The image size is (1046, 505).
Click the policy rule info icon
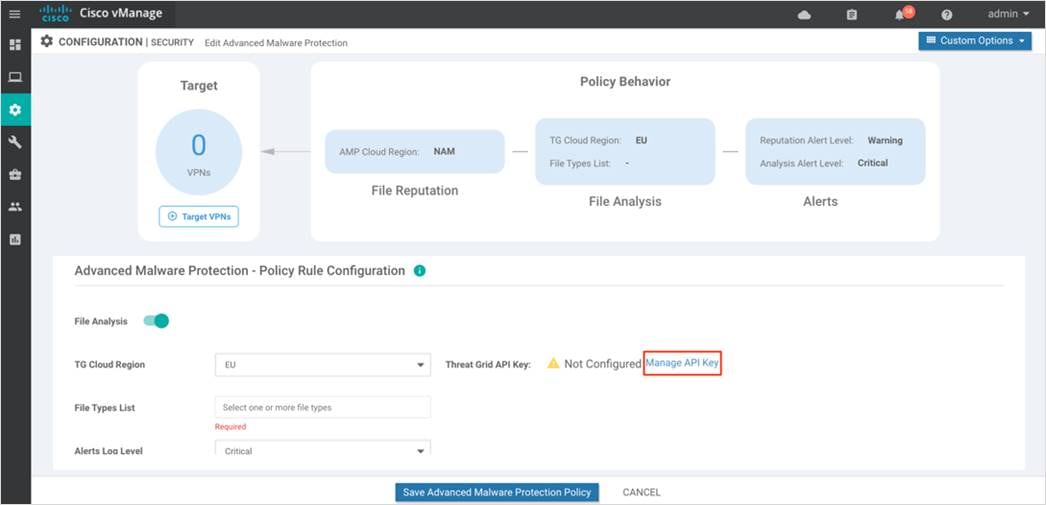[420, 271]
